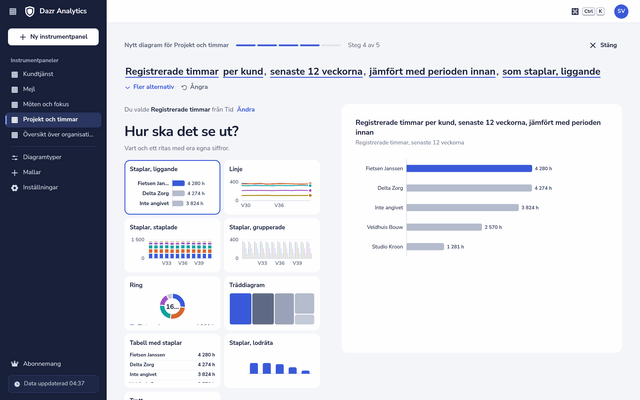Select the Staplar, staplade chart card
The width and height of the screenshot is (640, 400).
(x=172, y=245)
